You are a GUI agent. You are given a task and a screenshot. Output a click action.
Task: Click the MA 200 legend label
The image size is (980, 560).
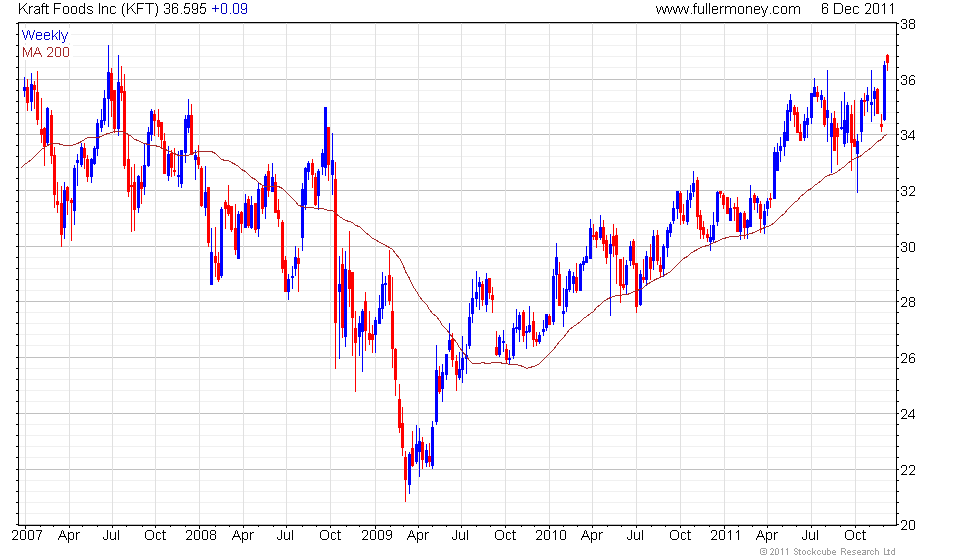click(x=46, y=52)
